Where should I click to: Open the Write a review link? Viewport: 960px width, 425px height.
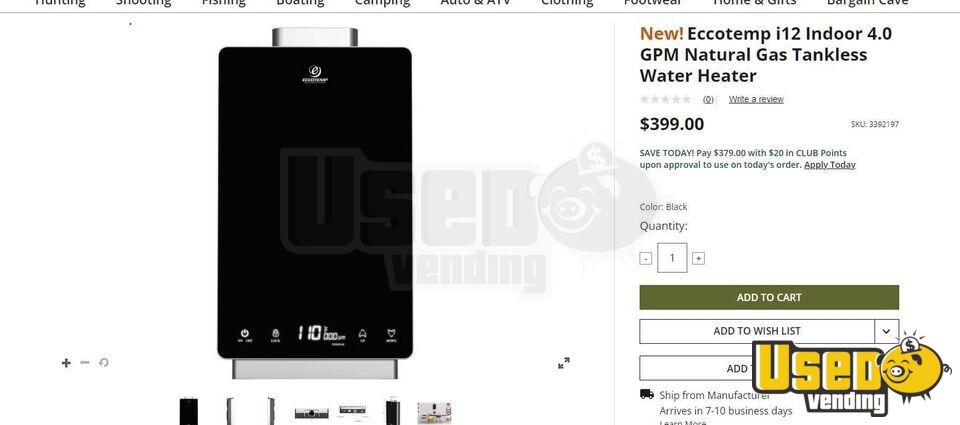tap(756, 99)
